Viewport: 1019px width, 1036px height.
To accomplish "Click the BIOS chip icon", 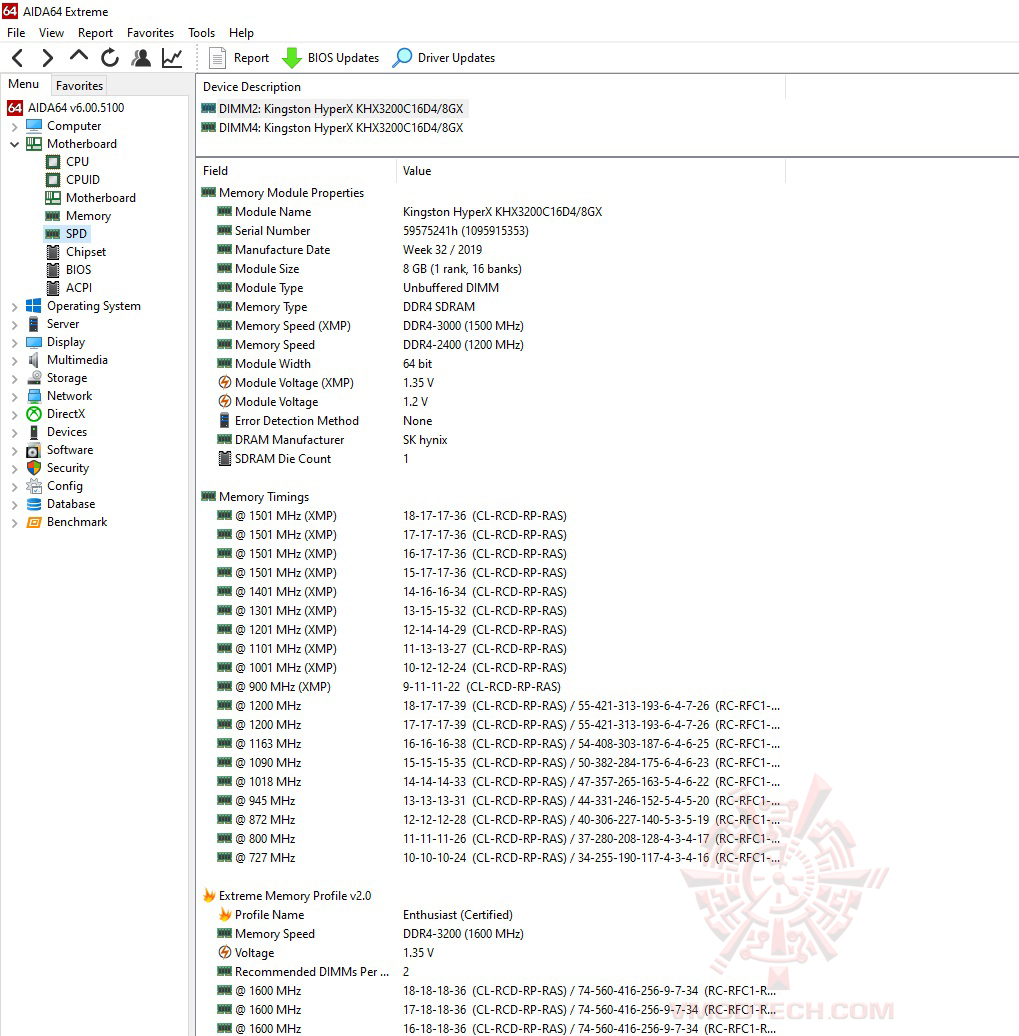I will 53,270.
